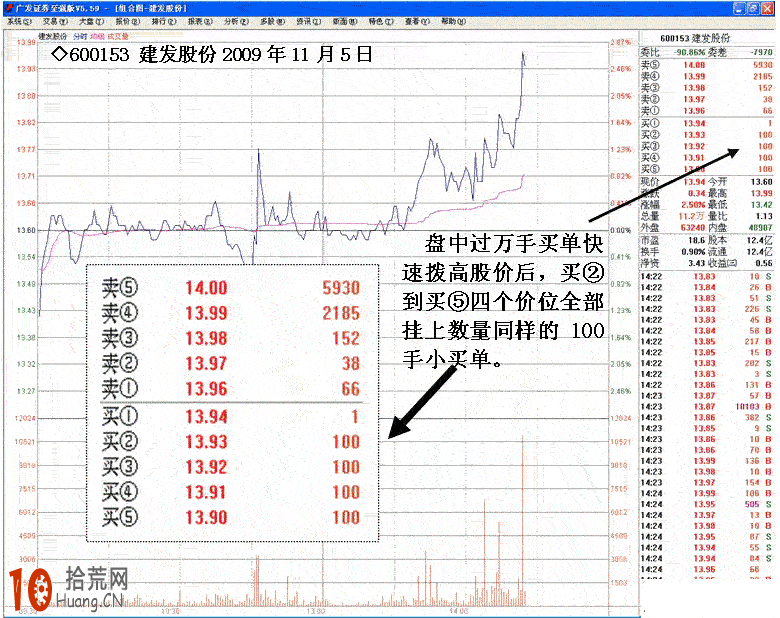Select the 买② row in right quote panel

[707, 134]
